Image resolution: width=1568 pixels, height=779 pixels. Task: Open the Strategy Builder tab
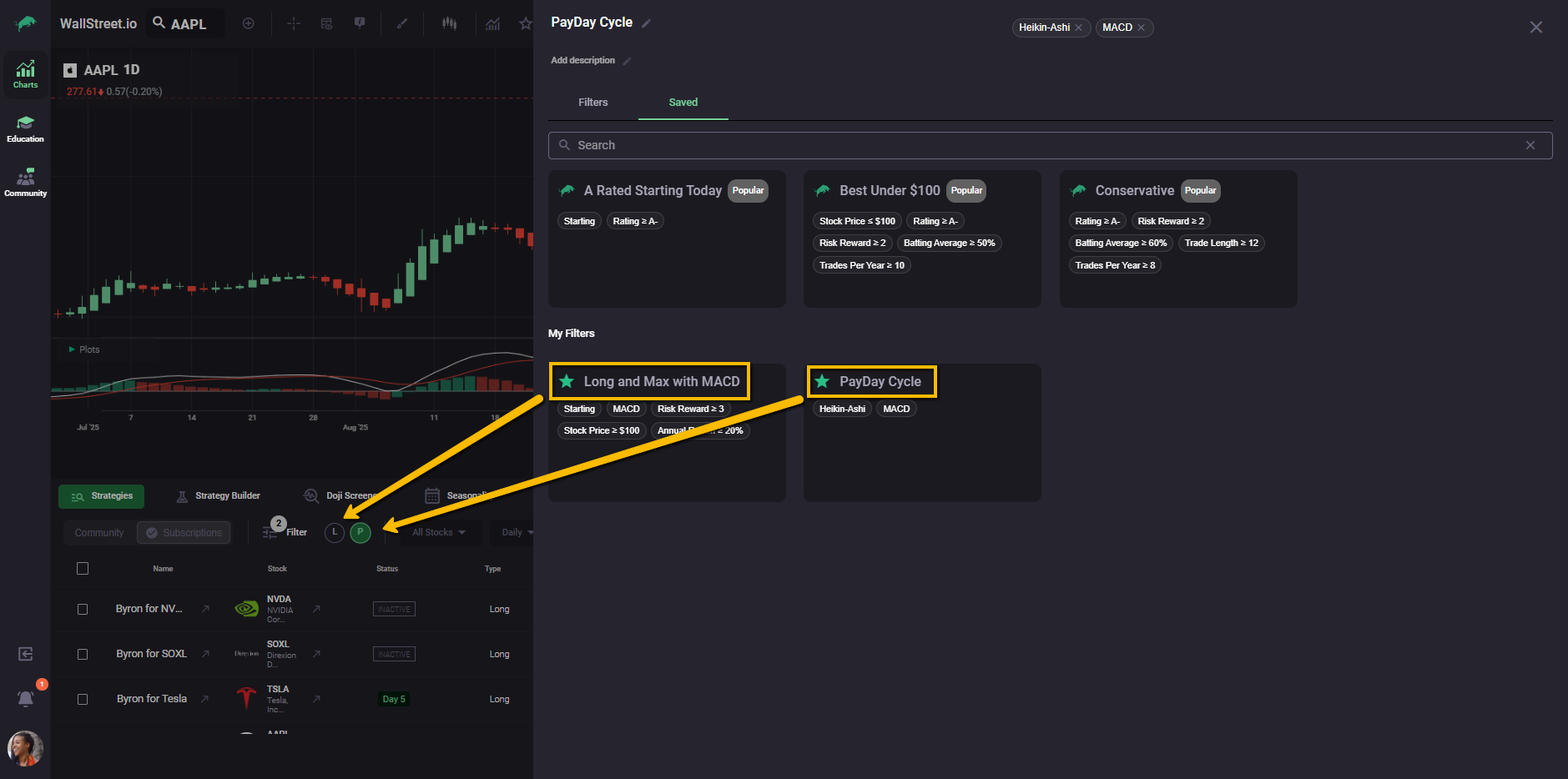219,496
